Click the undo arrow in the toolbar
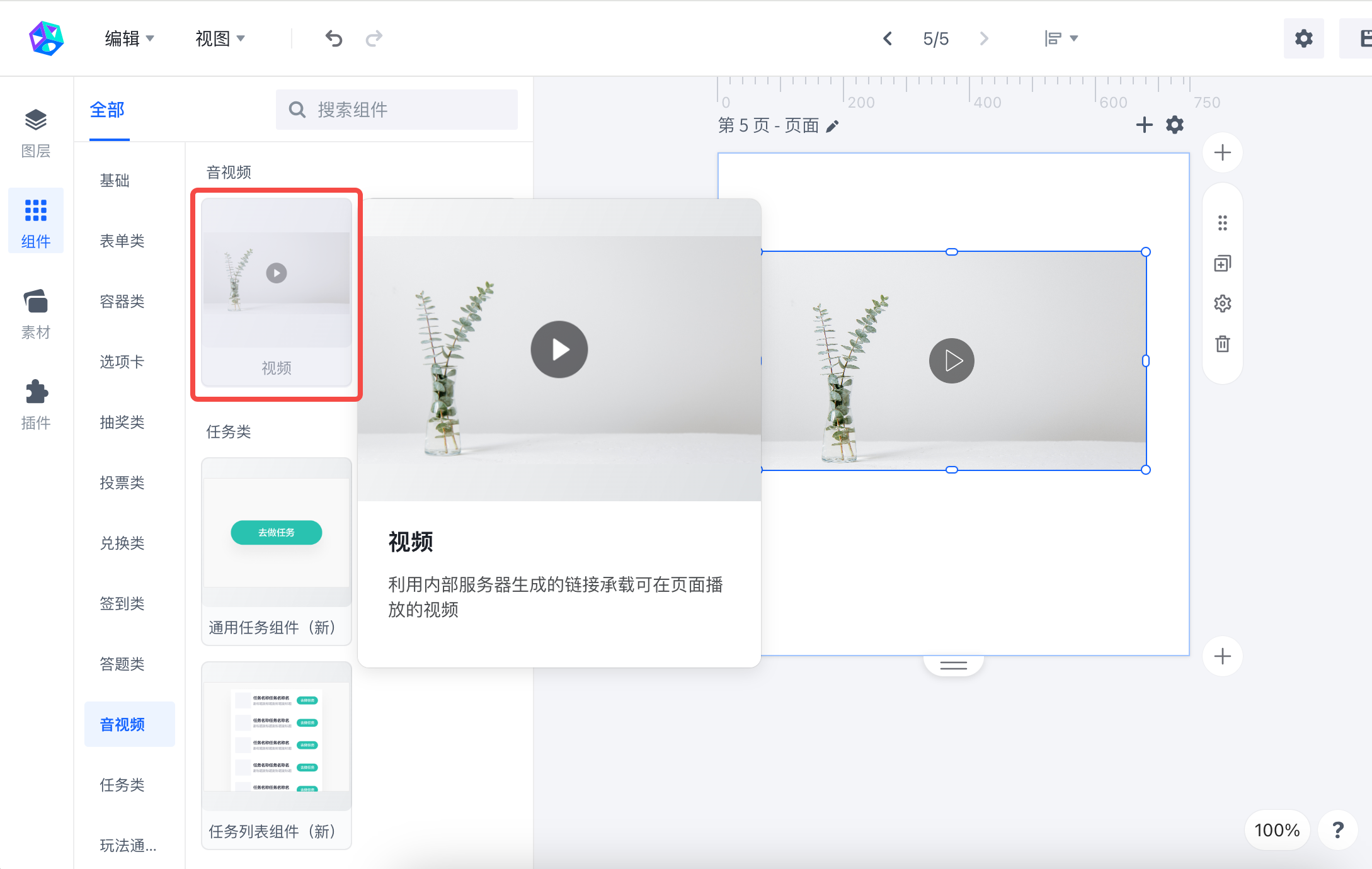The width and height of the screenshot is (1372, 869). click(334, 39)
